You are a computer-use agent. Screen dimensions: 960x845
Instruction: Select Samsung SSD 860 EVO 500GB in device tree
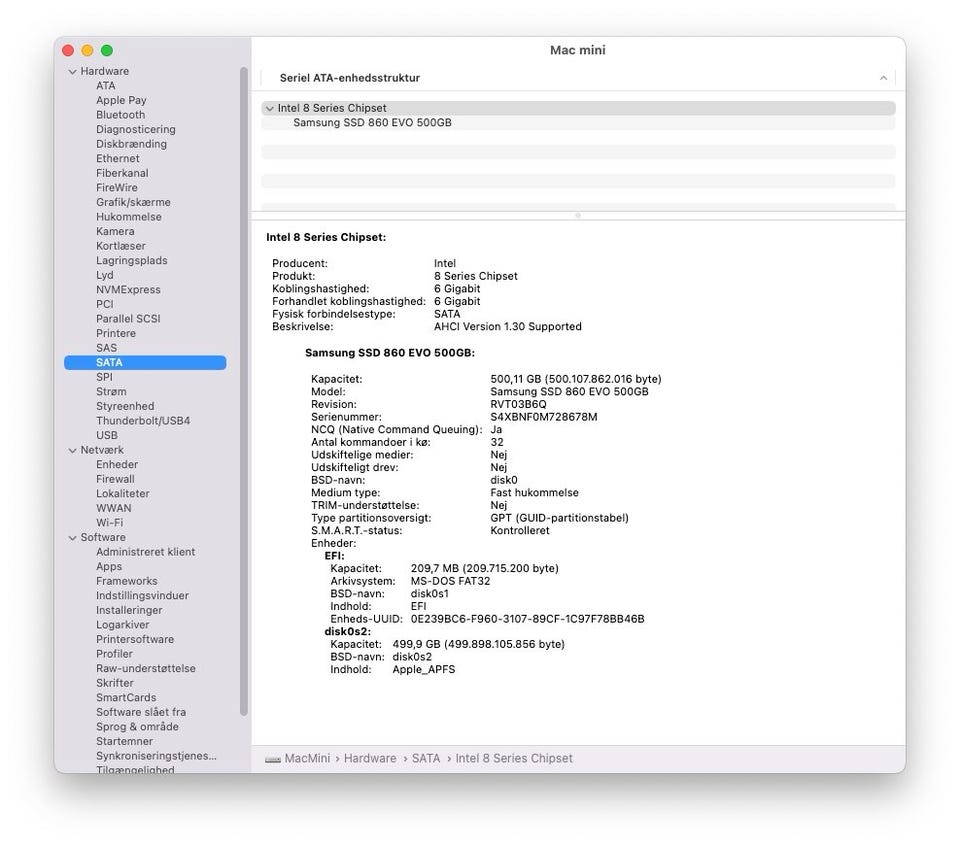[372, 123]
